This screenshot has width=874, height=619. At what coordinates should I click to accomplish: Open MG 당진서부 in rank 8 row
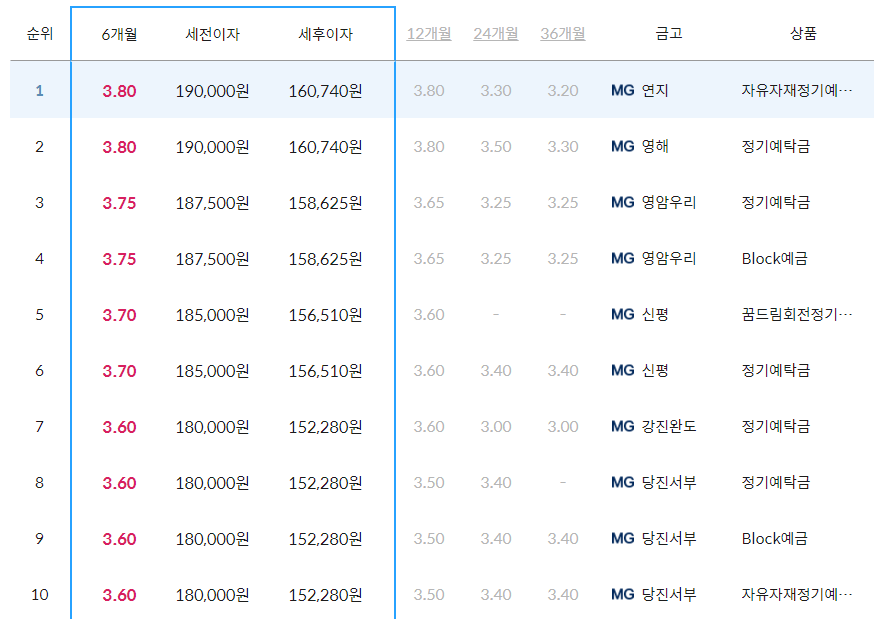coord(653,482)
